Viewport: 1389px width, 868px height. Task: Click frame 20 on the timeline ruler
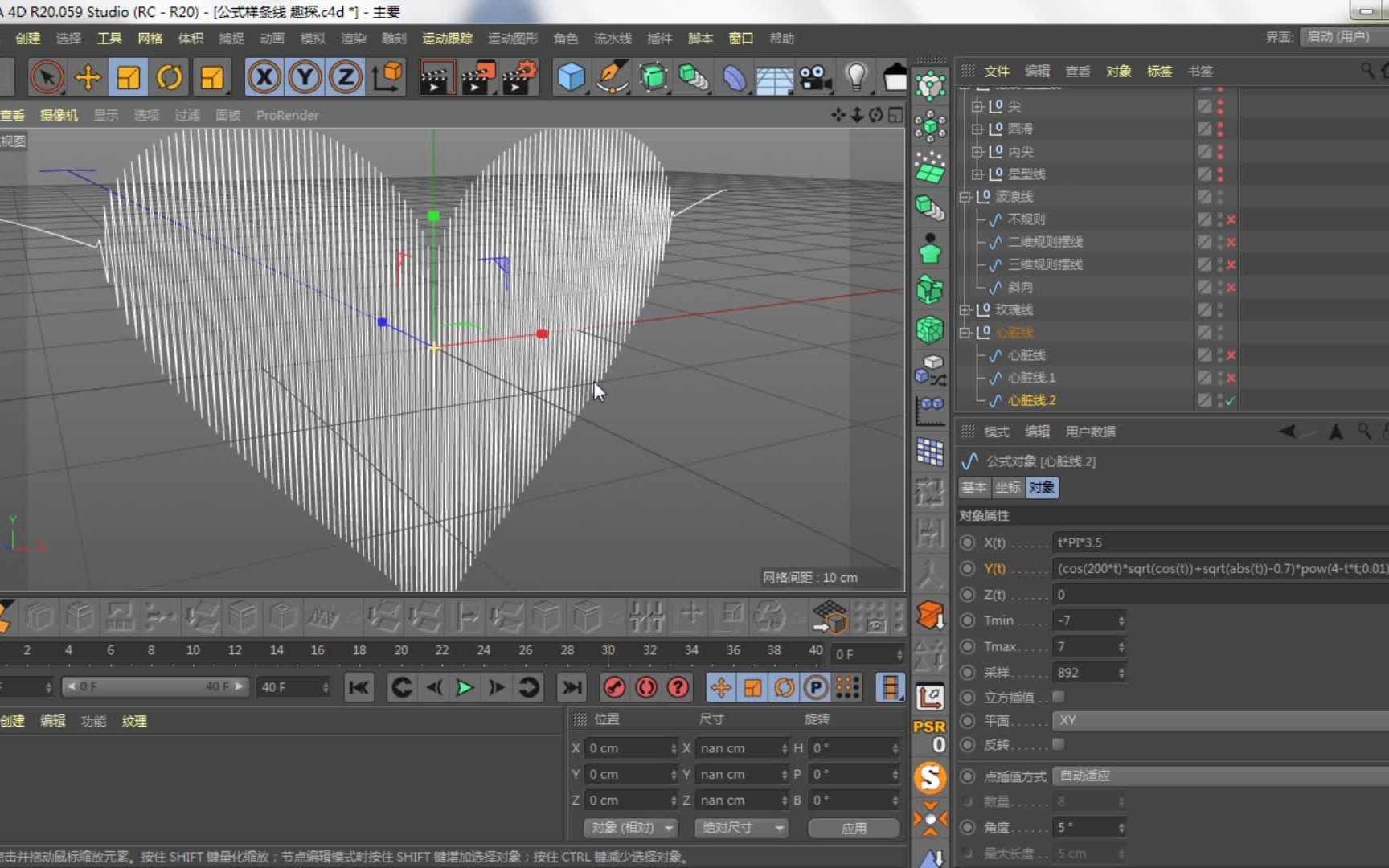pos(401,649)
